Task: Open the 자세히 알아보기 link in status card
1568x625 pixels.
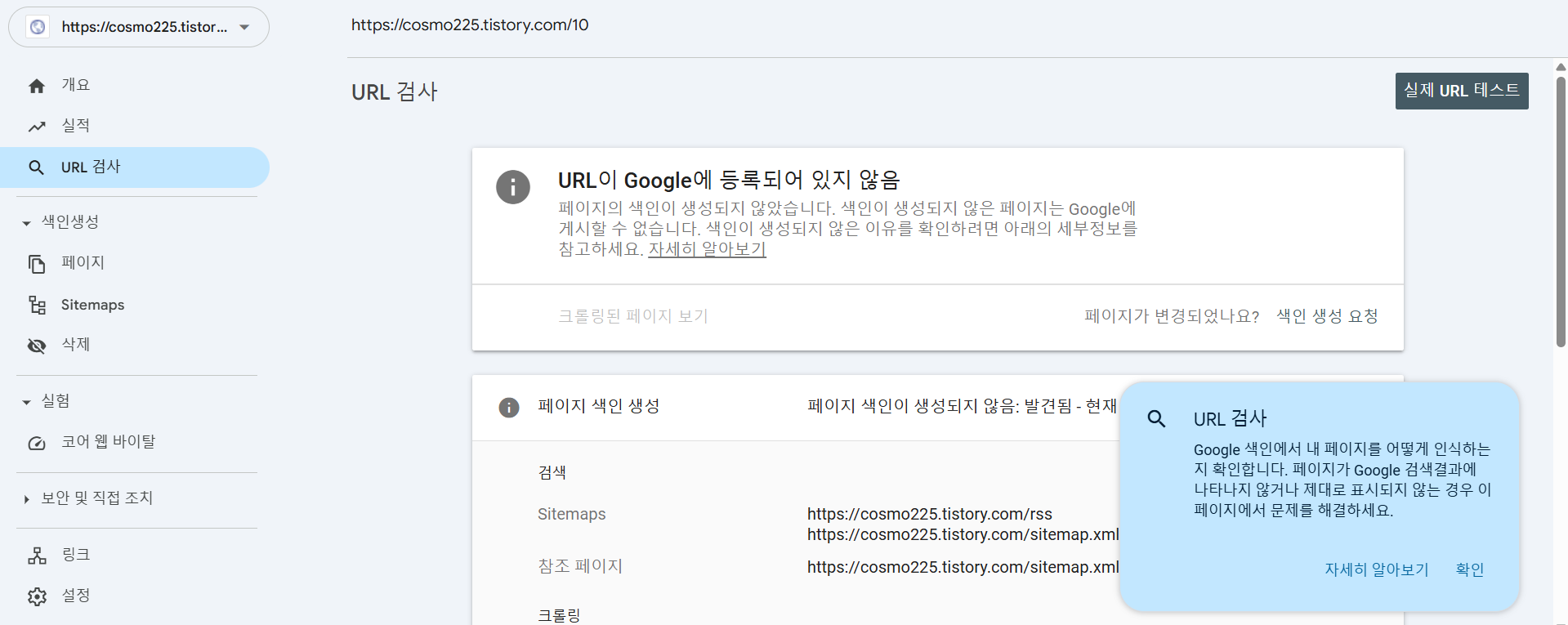Action: click(x=707, y=249)
